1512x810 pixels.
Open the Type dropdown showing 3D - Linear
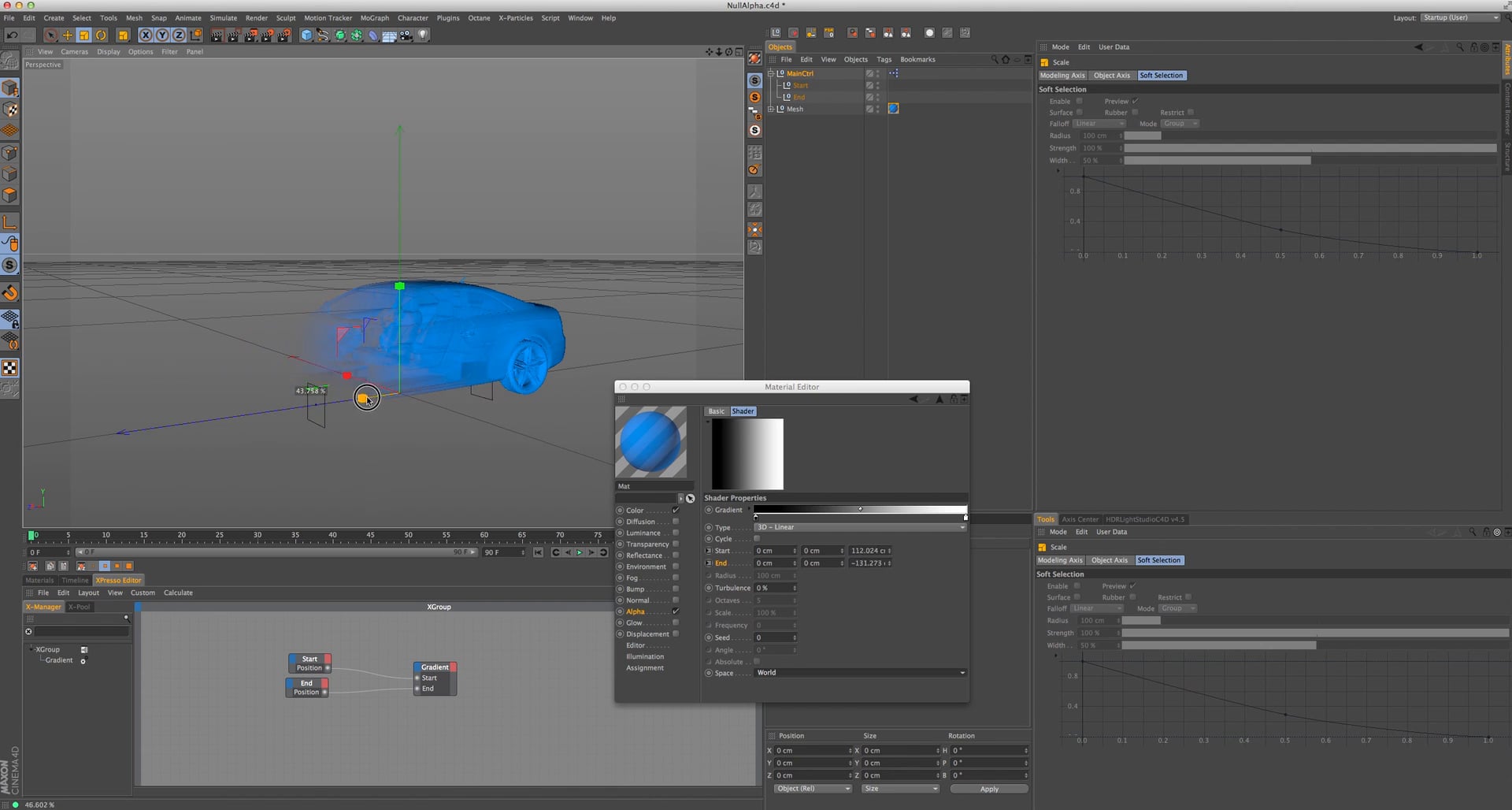tap(859, 526)
